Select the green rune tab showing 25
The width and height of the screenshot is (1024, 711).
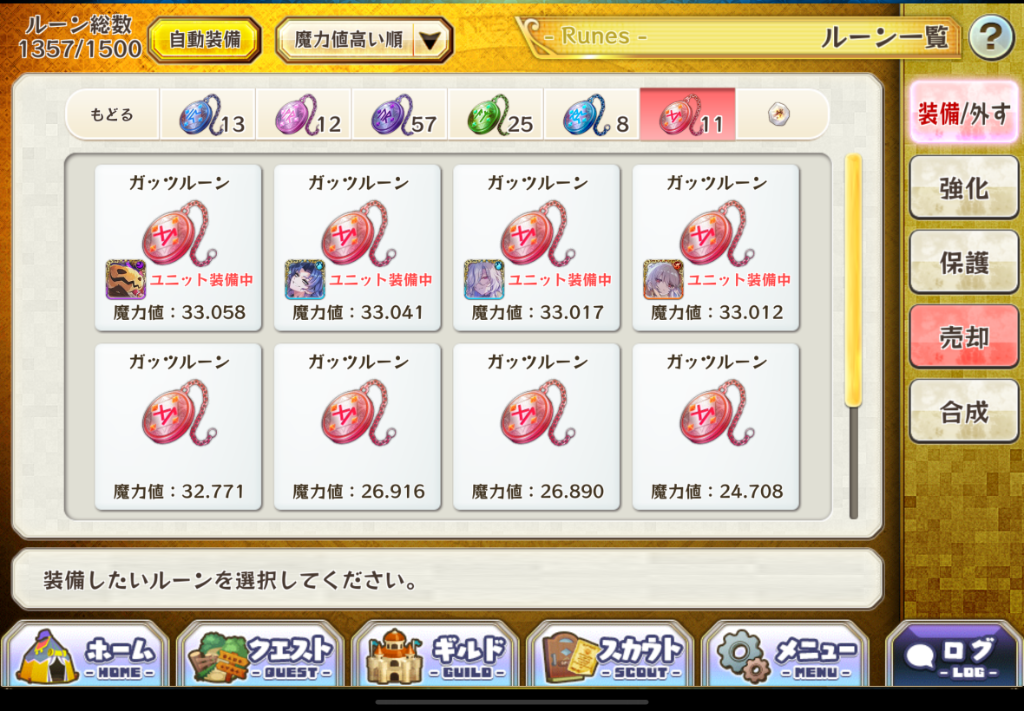click(496, 115)
